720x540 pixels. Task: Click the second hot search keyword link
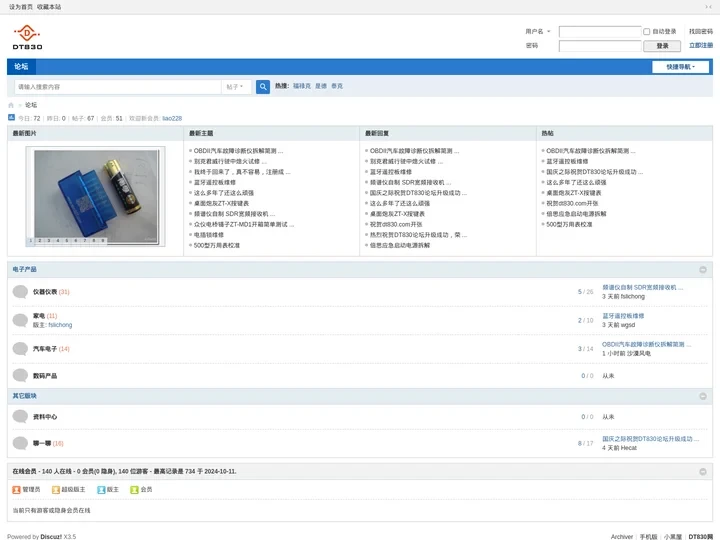pyautogui.click(x=321, y=86)
